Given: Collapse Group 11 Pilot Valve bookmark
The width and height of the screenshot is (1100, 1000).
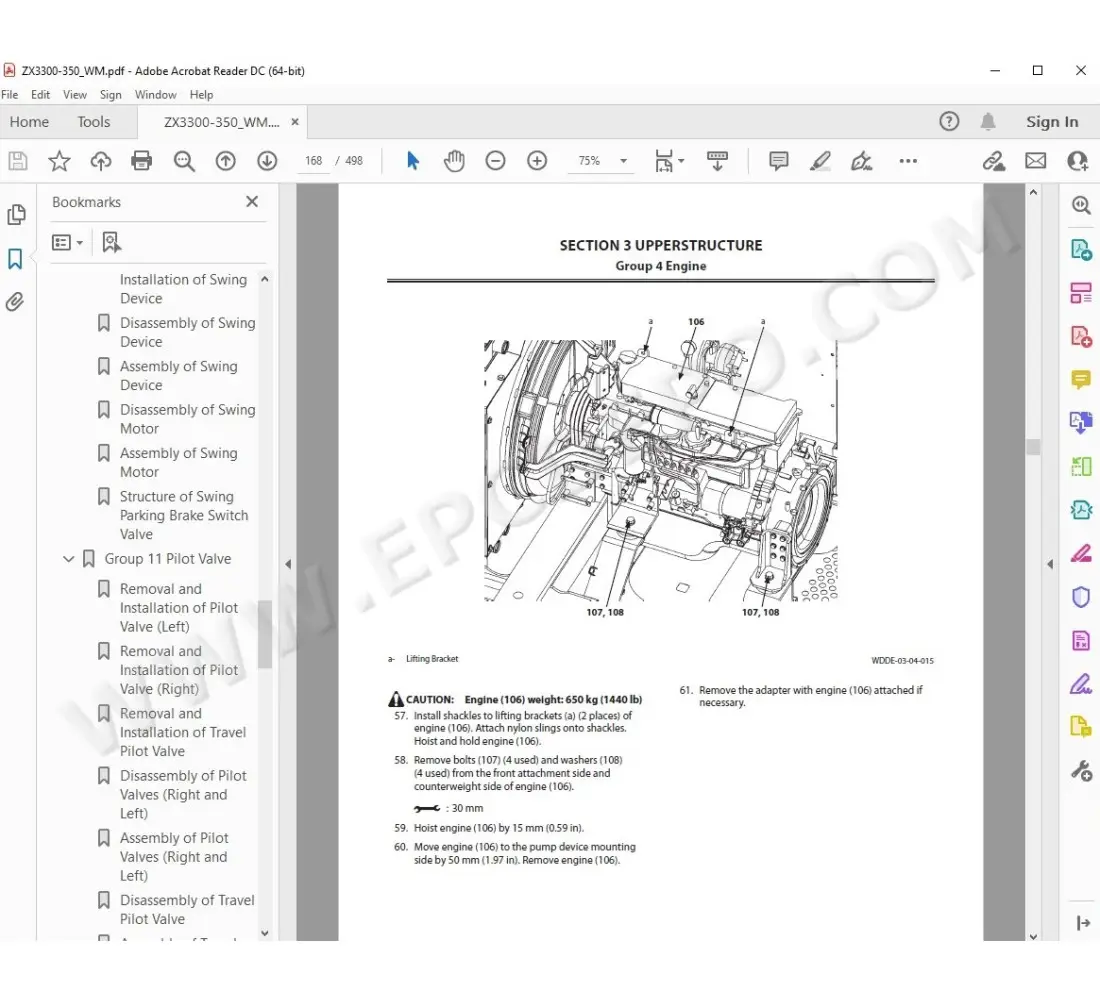Looking at the screenshot, I should [69, 559].
